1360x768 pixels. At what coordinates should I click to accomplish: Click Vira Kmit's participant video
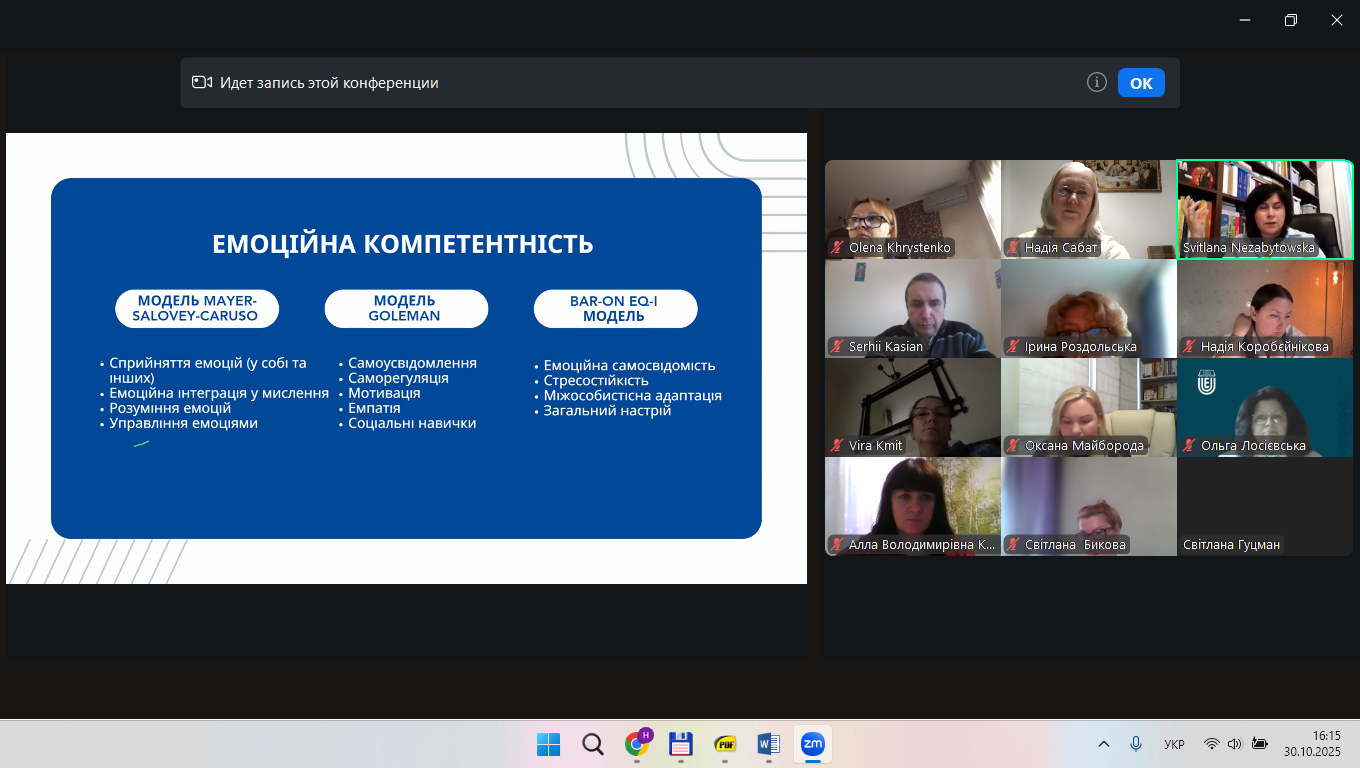pos(912,406)
